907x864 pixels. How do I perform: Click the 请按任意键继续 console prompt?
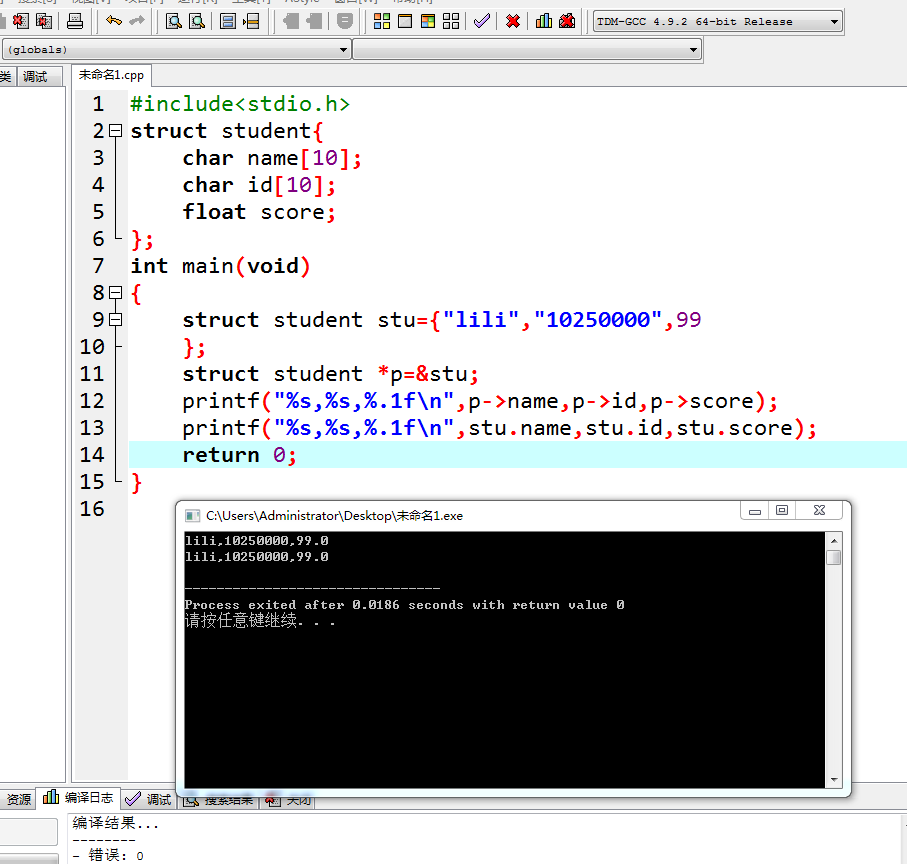(260, 621)
